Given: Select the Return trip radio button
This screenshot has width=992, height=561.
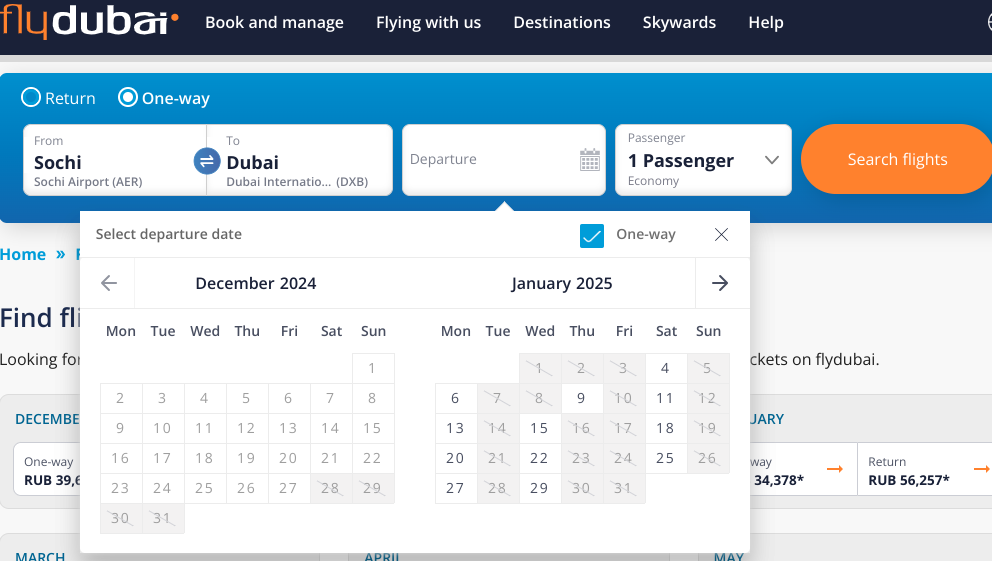Looking at the screenshot, I should click(x=31, y=97).
